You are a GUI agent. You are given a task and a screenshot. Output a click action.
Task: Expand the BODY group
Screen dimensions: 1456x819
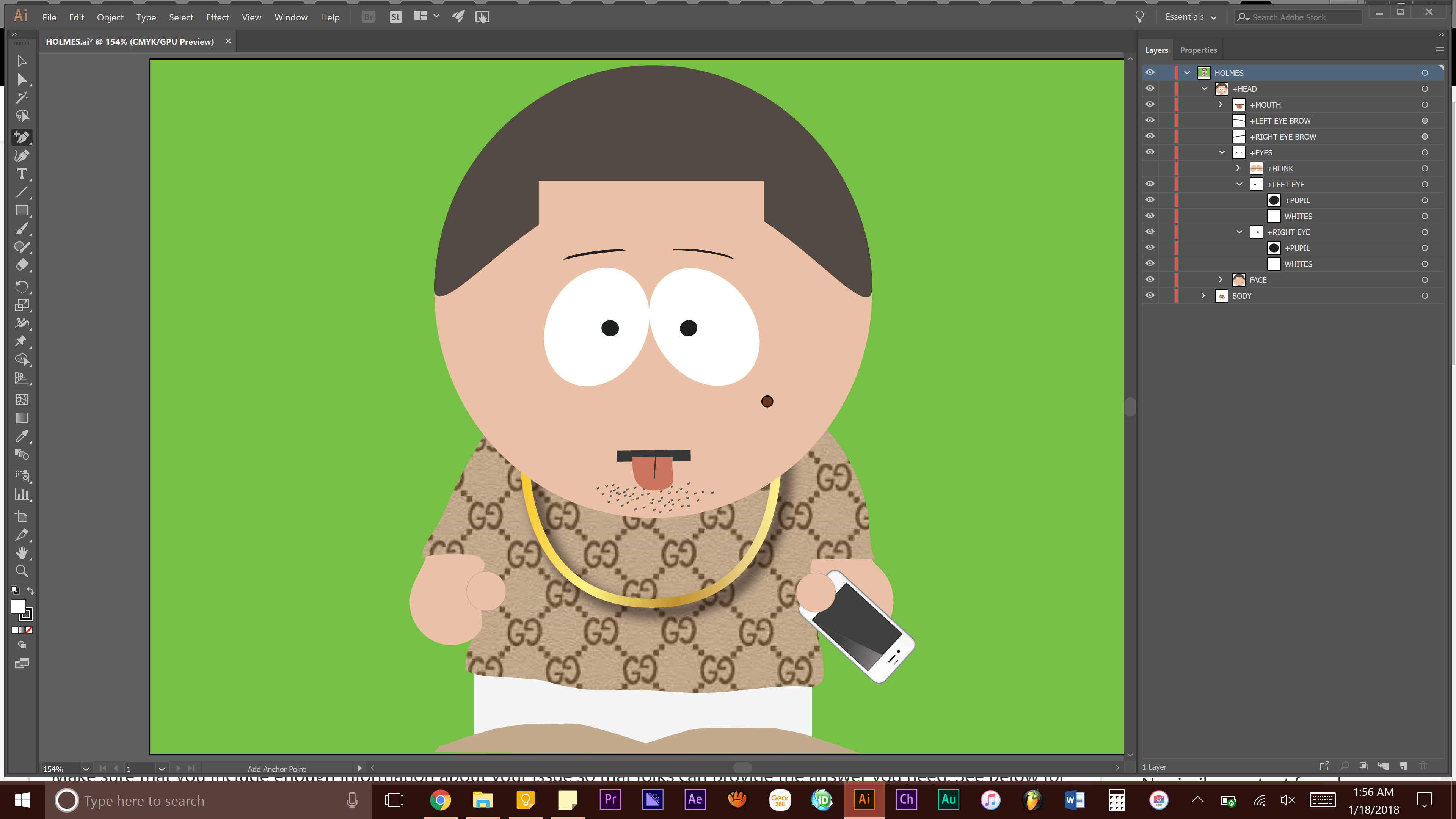point(1203,296)
